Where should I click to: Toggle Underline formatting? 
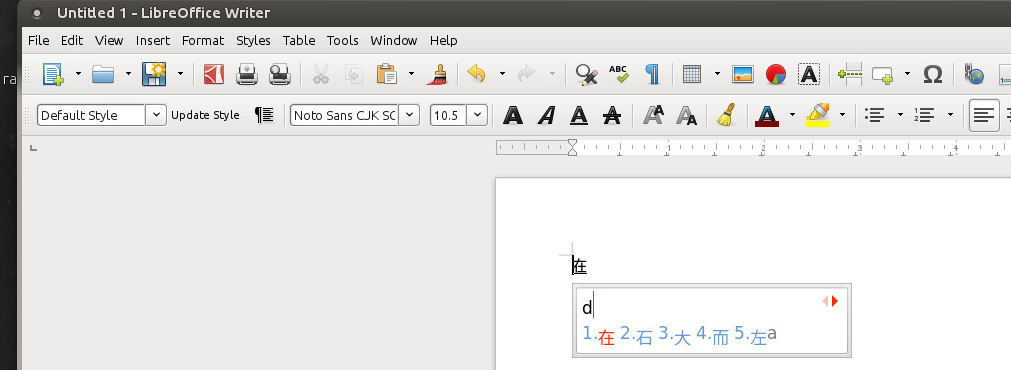(x=579, y=115)
